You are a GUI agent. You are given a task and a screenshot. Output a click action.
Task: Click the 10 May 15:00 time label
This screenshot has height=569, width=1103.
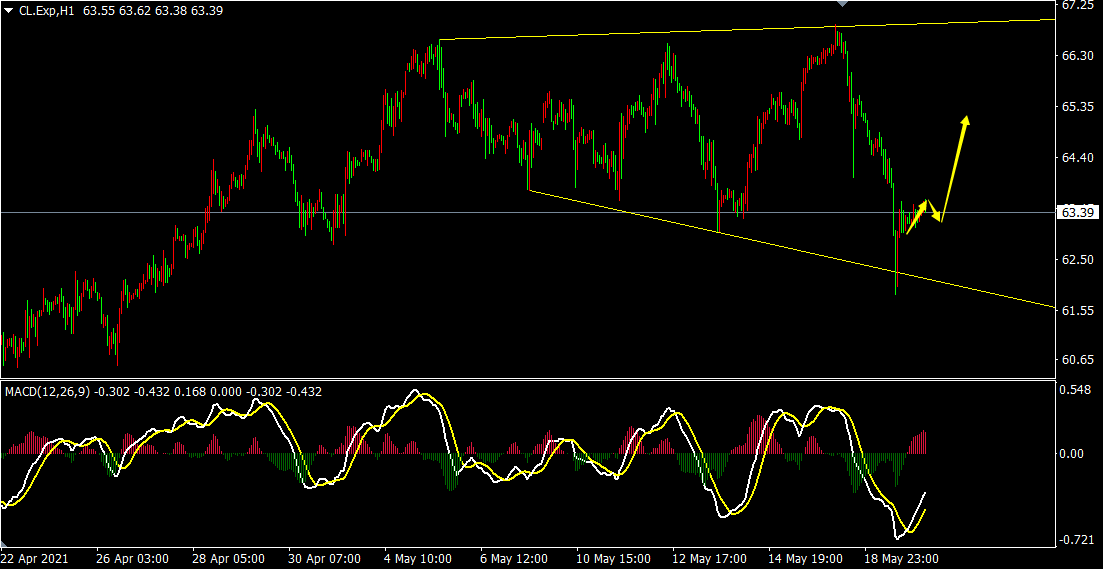[x=613, y=558]
